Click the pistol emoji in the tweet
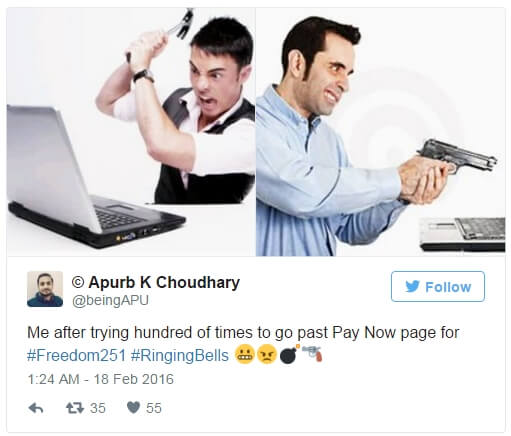This screenshot has width=511, height=436. point(312,354)
